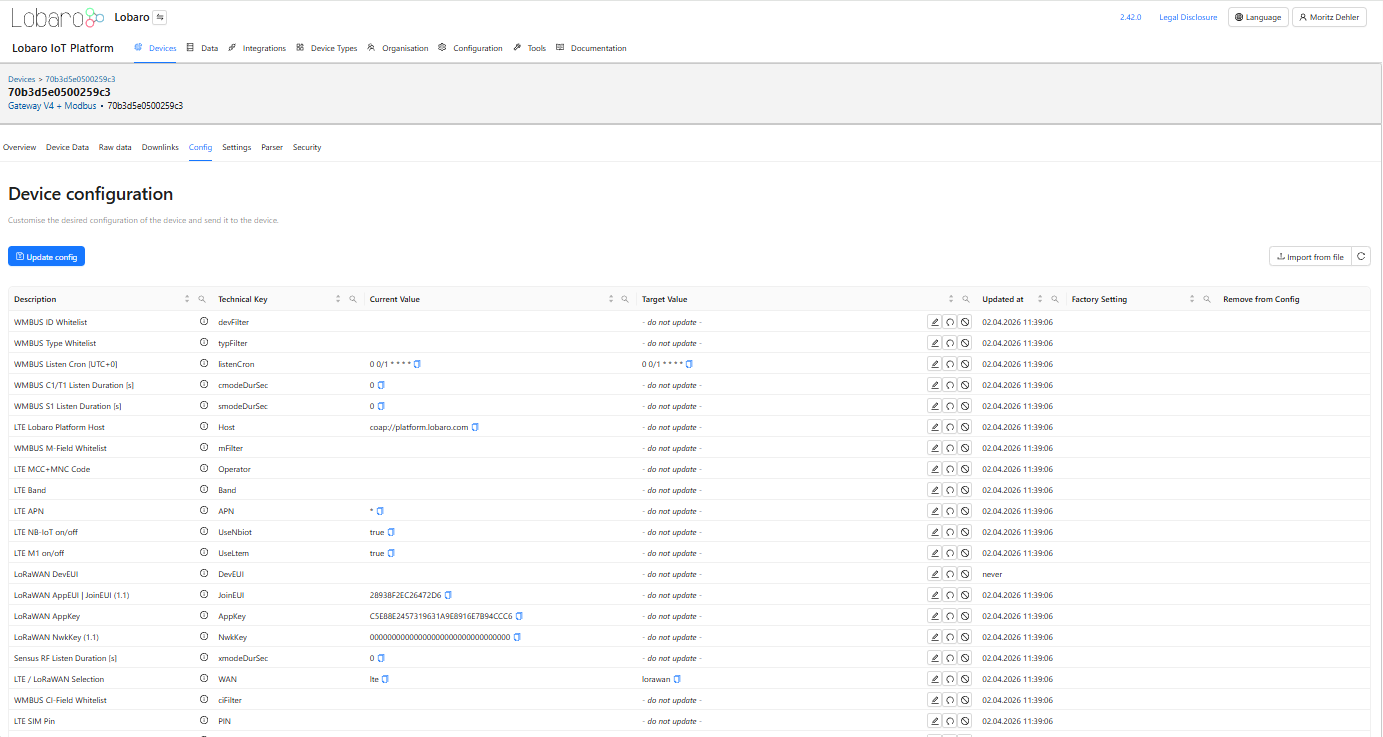
Task: Edit target value for LoRaWAN DevEUI
Action: (x=935, y=574)
